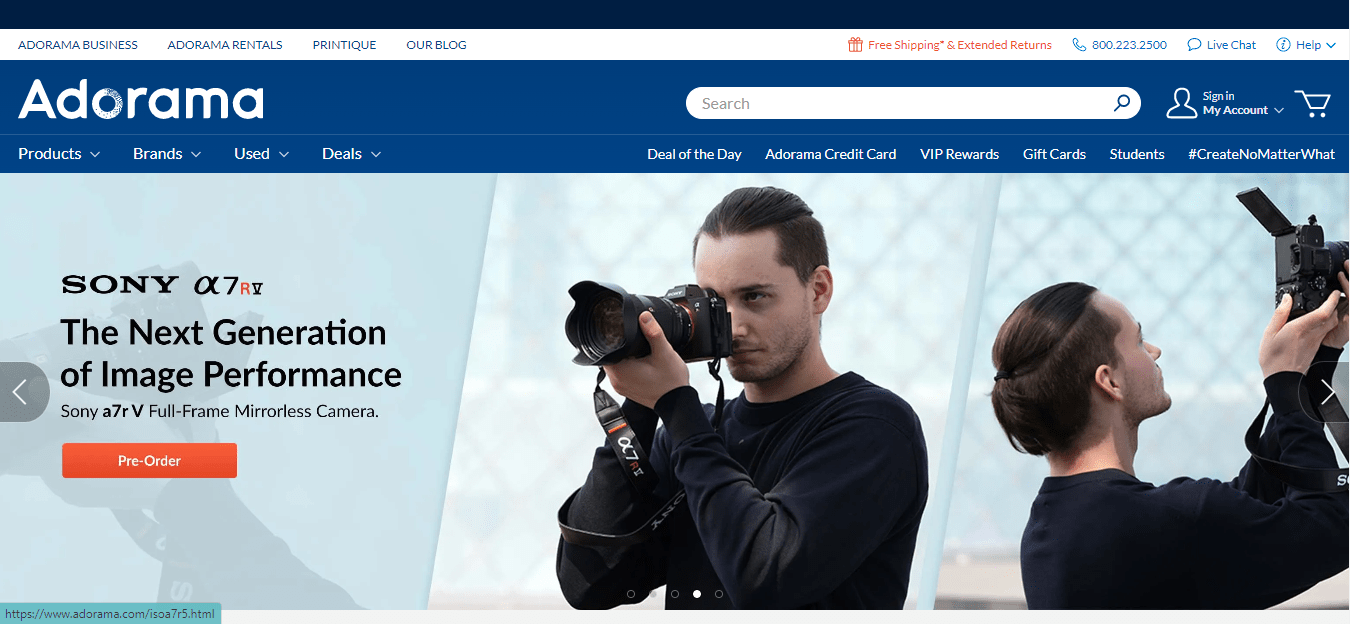Click the Live Chat bubble icon
The width and height of the screenshot is (1350, 624).
click(x=1194, y=44)
